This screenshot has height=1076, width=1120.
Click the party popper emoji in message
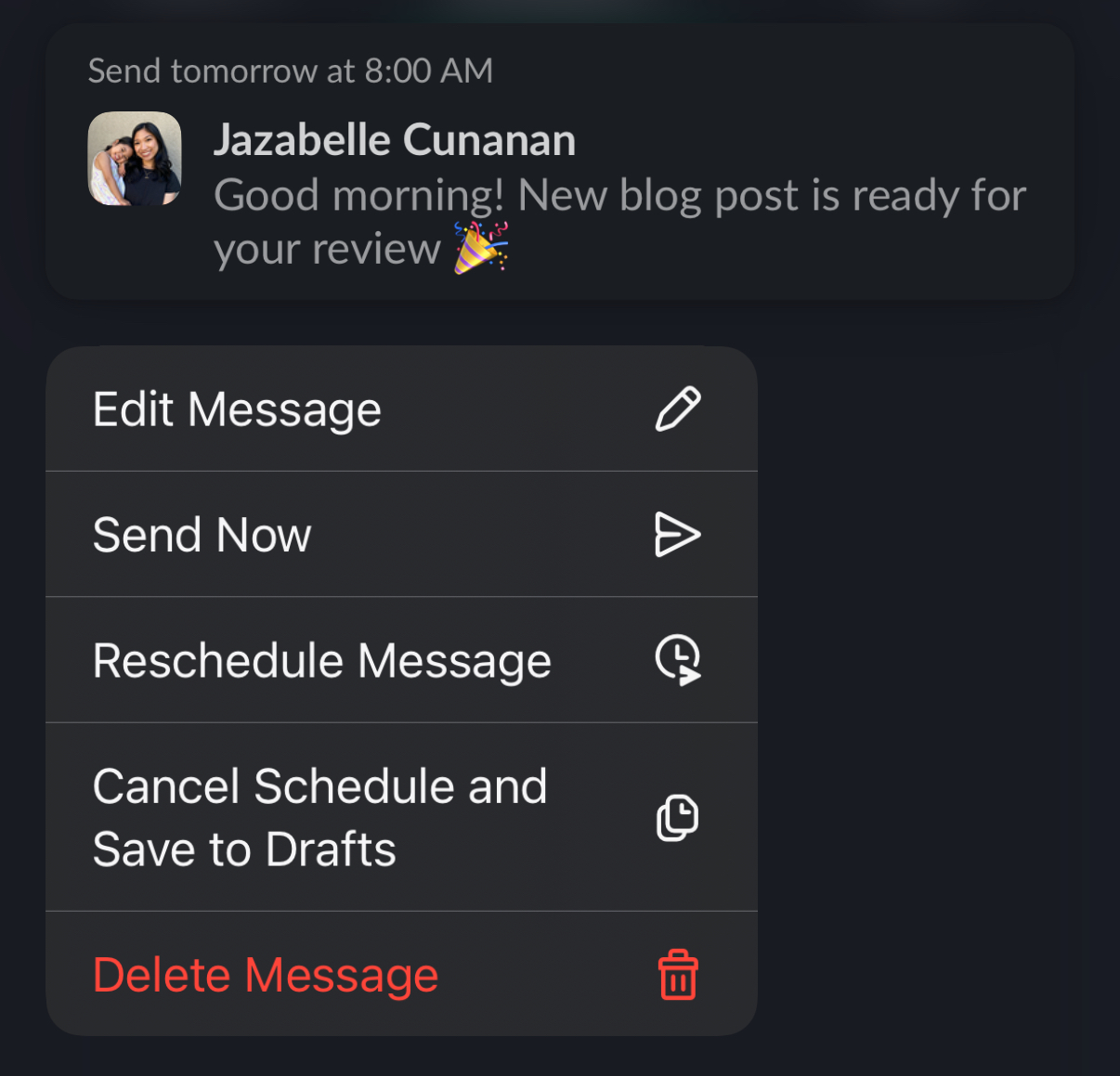(480, 248)
